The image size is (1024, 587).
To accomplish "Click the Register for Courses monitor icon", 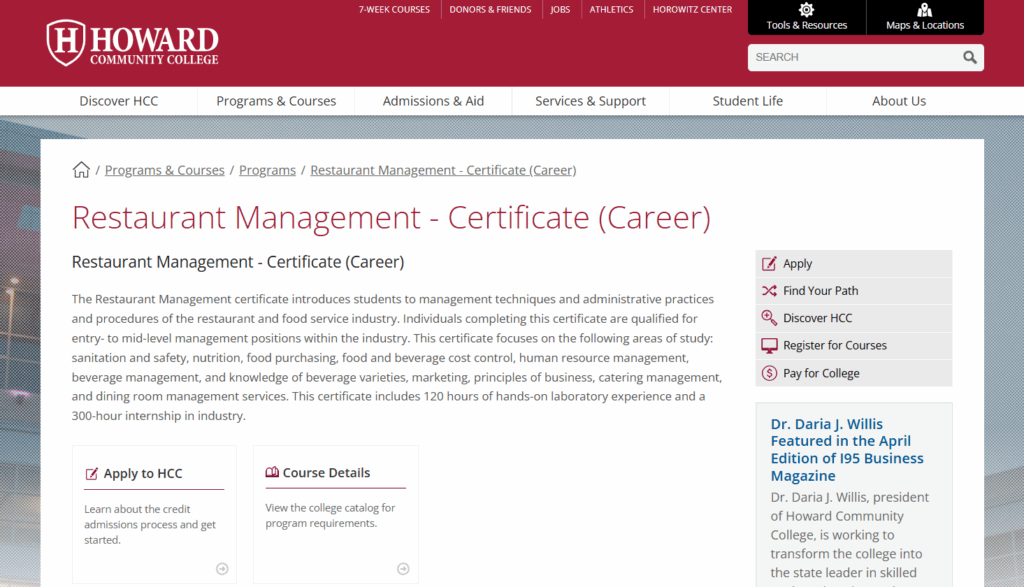I will (x=769, y=345).
